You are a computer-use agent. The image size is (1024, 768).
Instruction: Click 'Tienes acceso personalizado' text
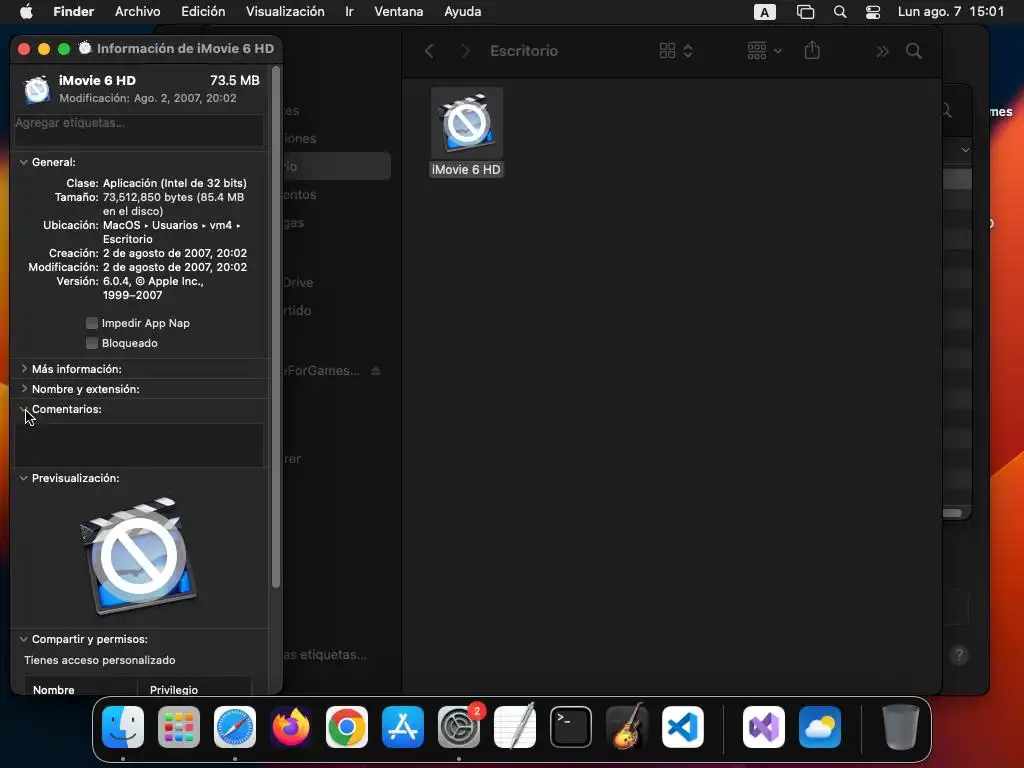[100, 660]
